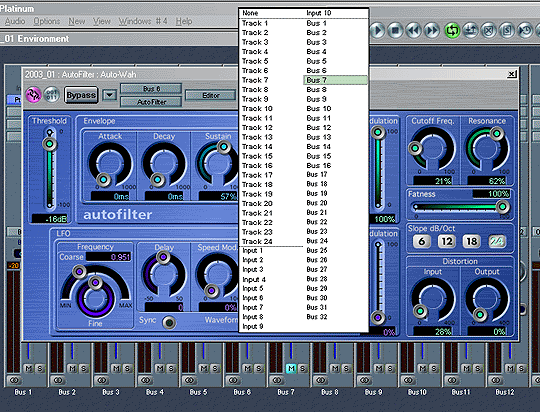Click the Fast Forward transport button
Viewport: 540px width, 412px height.
tap(432, 31)
